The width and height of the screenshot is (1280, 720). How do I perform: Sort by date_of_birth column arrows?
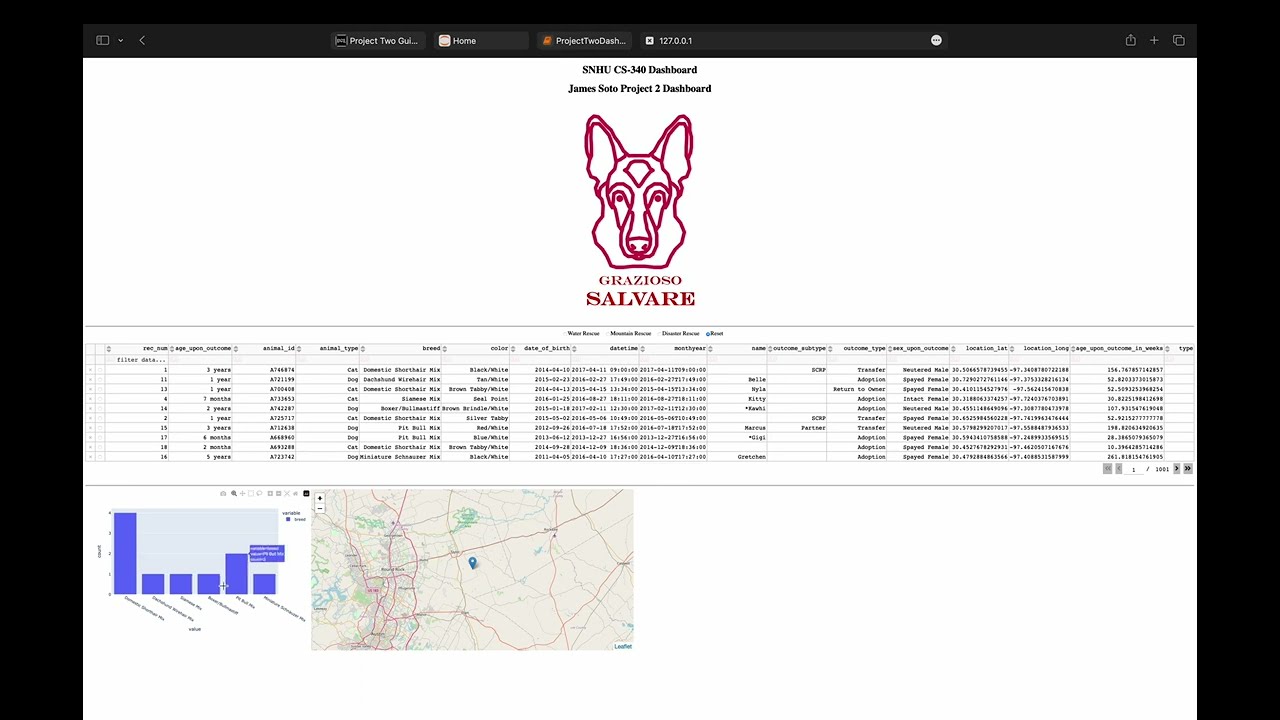[x=514, y=349]
